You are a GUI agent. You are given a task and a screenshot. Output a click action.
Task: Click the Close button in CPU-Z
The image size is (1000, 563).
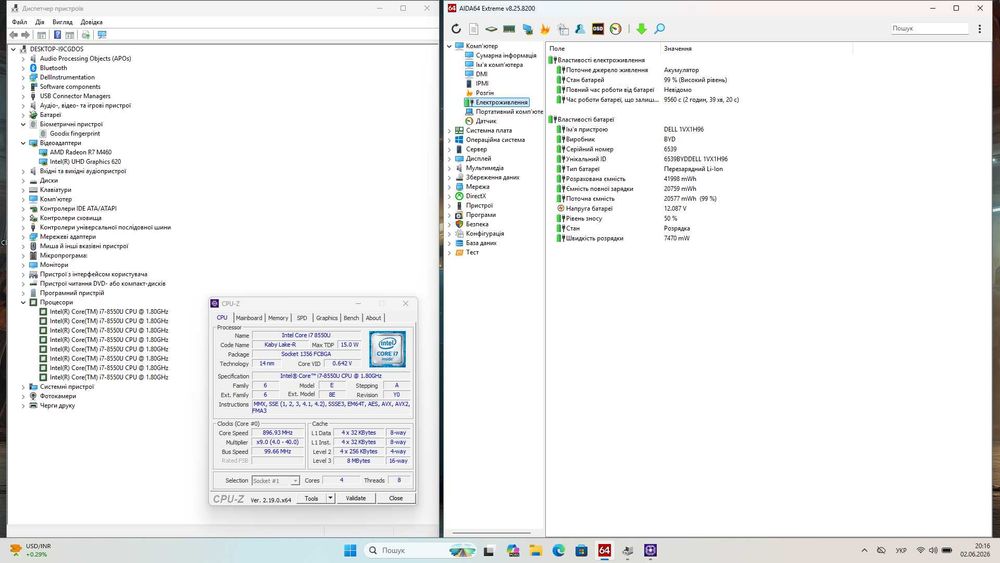[395, 498]
